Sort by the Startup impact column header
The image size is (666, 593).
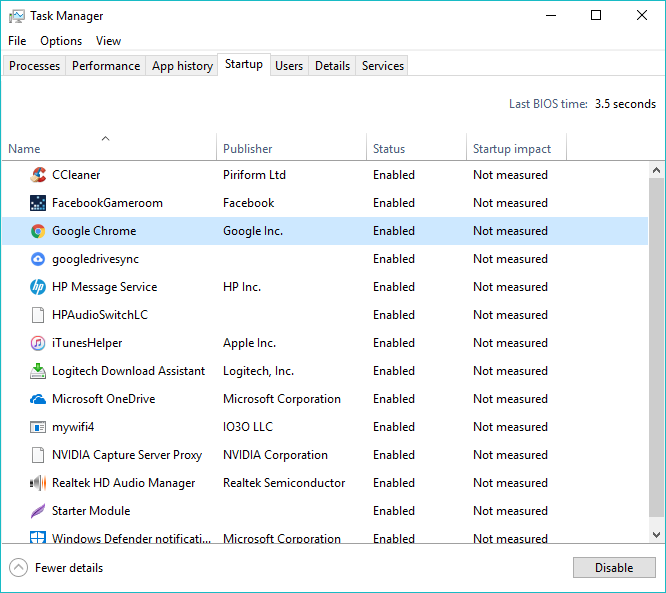point(516,147)
